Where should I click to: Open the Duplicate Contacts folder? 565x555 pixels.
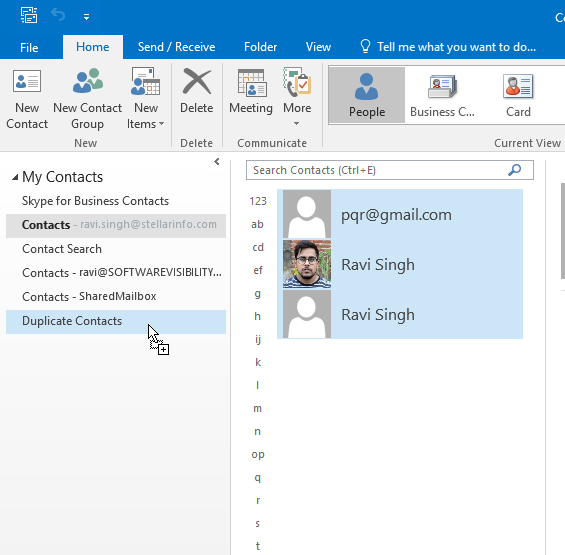[116, 321]
